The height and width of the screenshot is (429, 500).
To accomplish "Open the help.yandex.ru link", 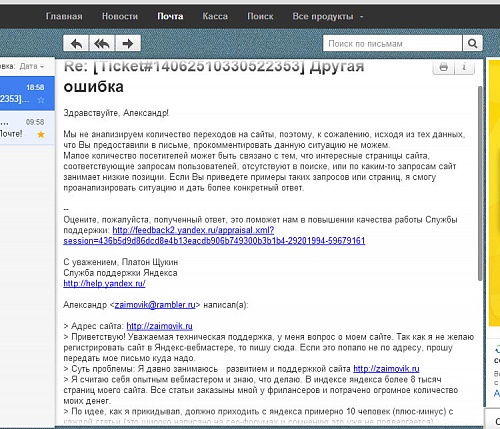I will [104, 284].
